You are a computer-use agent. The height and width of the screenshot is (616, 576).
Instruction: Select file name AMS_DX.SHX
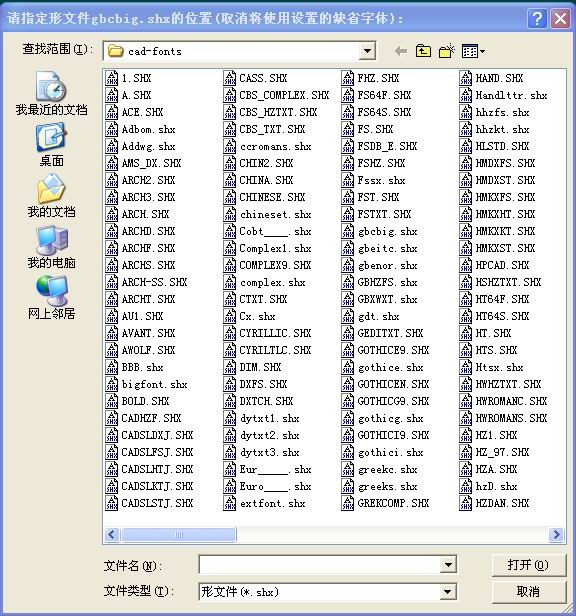click(x=151, y=163)
